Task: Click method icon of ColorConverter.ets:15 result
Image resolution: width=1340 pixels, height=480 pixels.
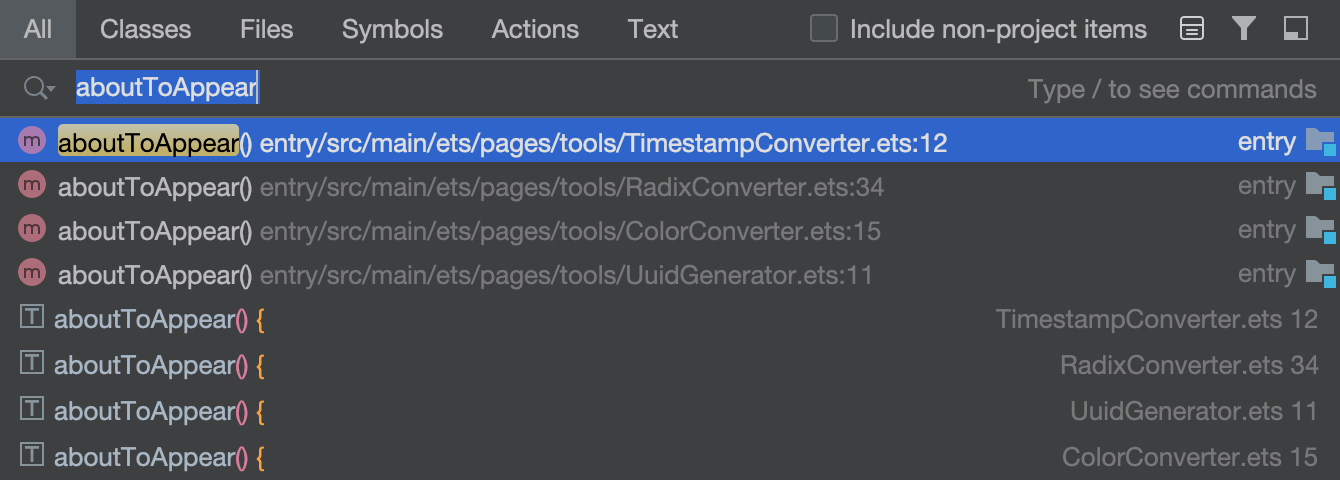Action: click(33, 229)
